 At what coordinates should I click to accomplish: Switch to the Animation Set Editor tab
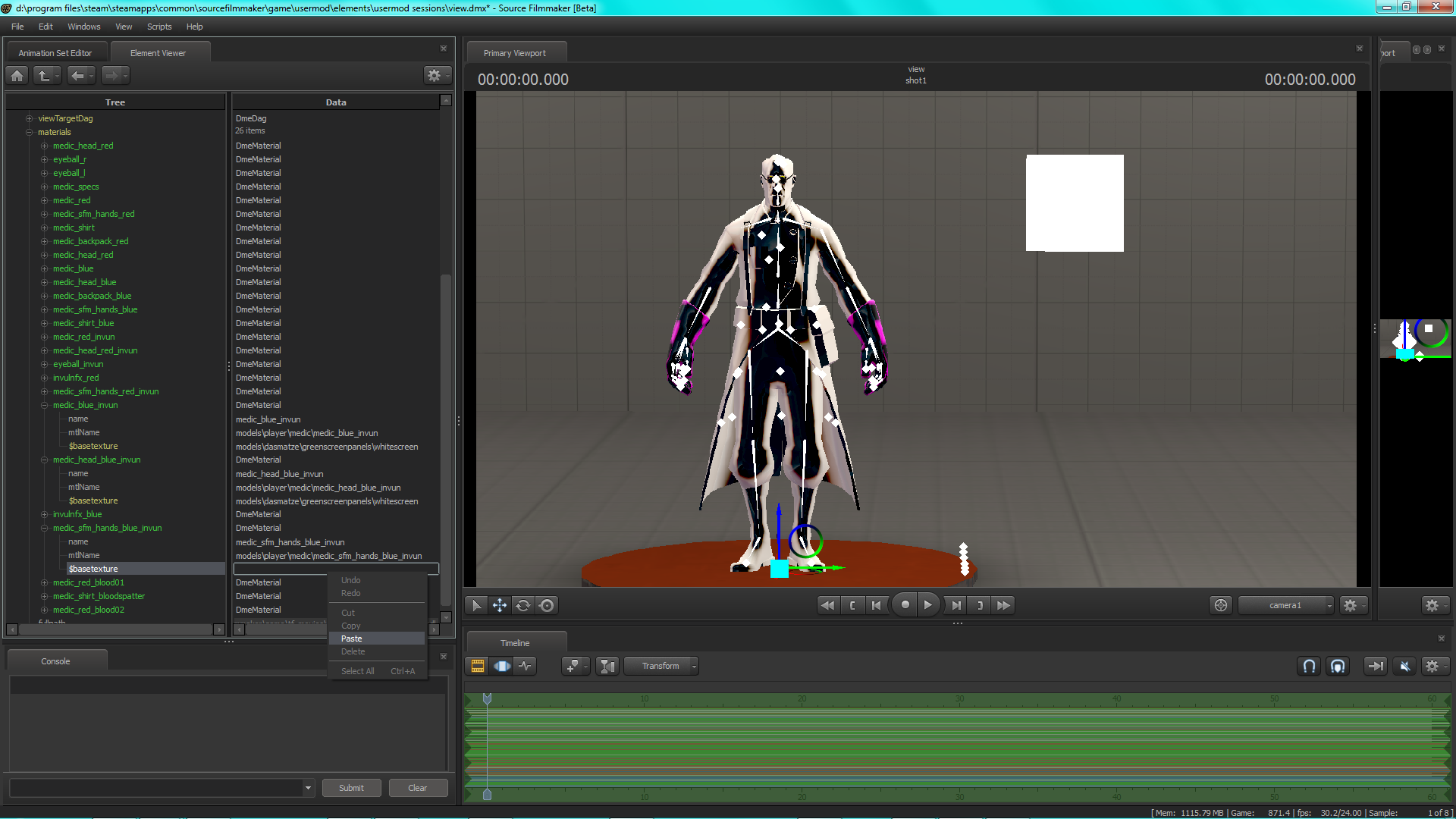[55, 53]
